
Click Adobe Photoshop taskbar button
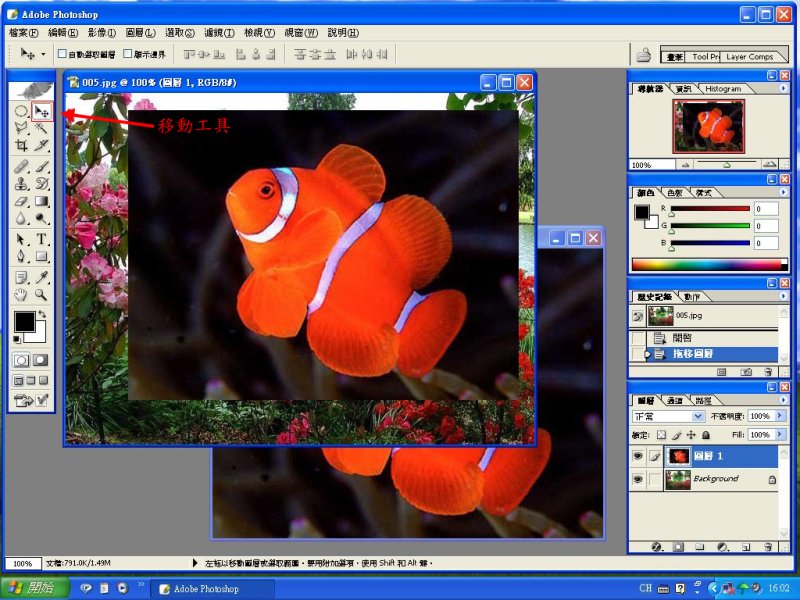tap(201, 589)
